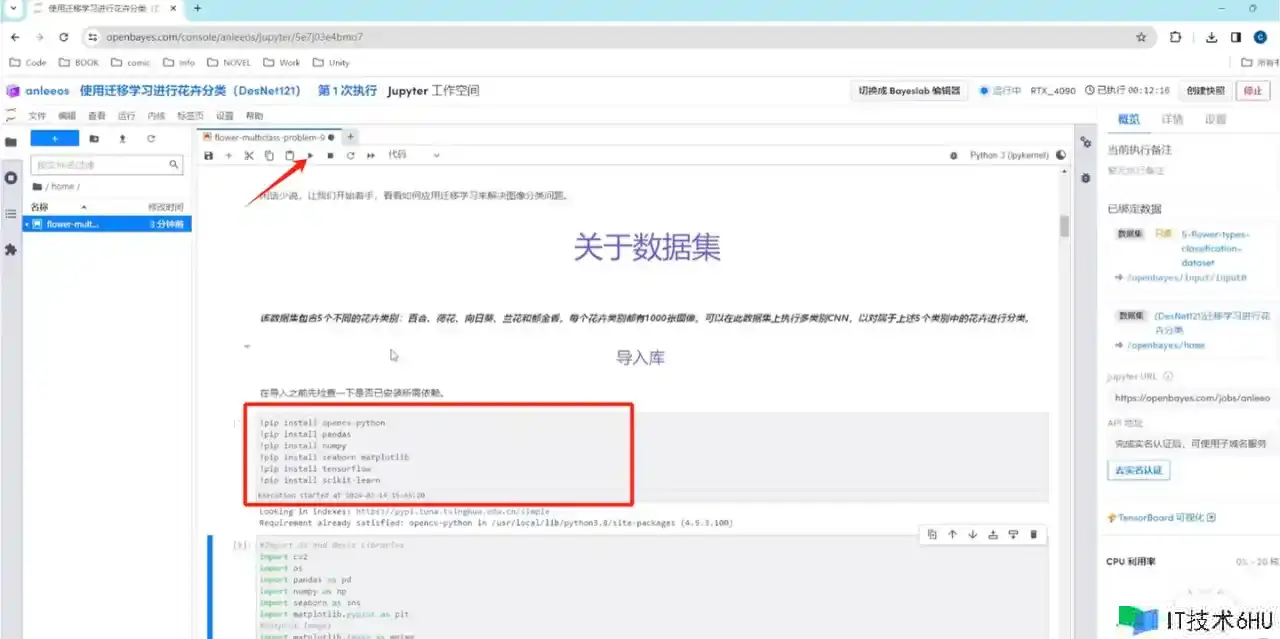Image resolution: width=1280 pixels, height=639 pixels.
Task: Insert a cell above from cell toolbar
Action: (x=993, y=535)
